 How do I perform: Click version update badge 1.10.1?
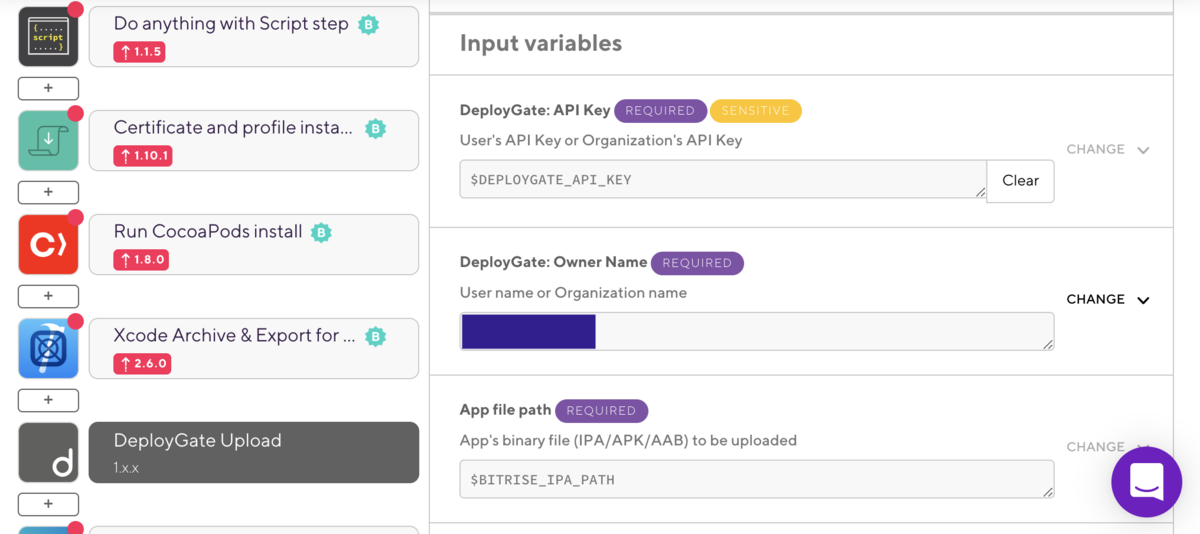142,156
